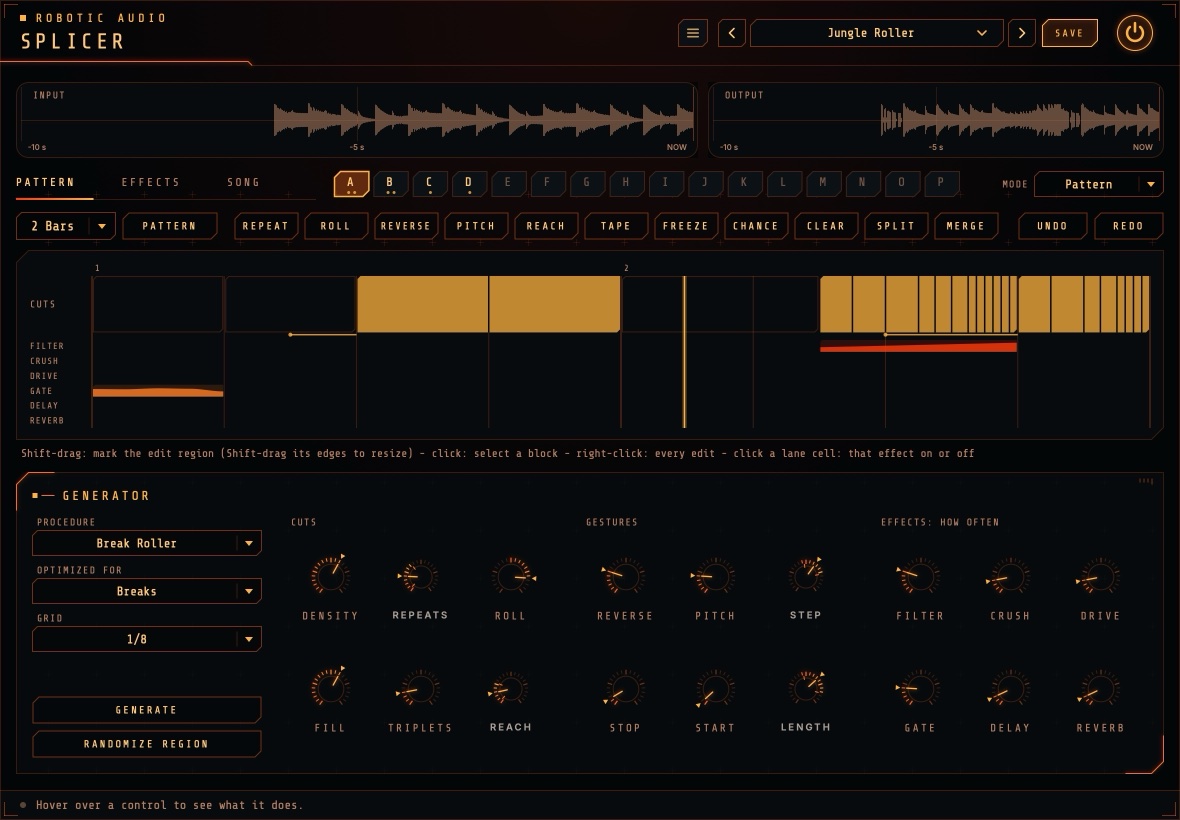Click the REDO button
The image size is (1180, 820).
(1128, 226)
